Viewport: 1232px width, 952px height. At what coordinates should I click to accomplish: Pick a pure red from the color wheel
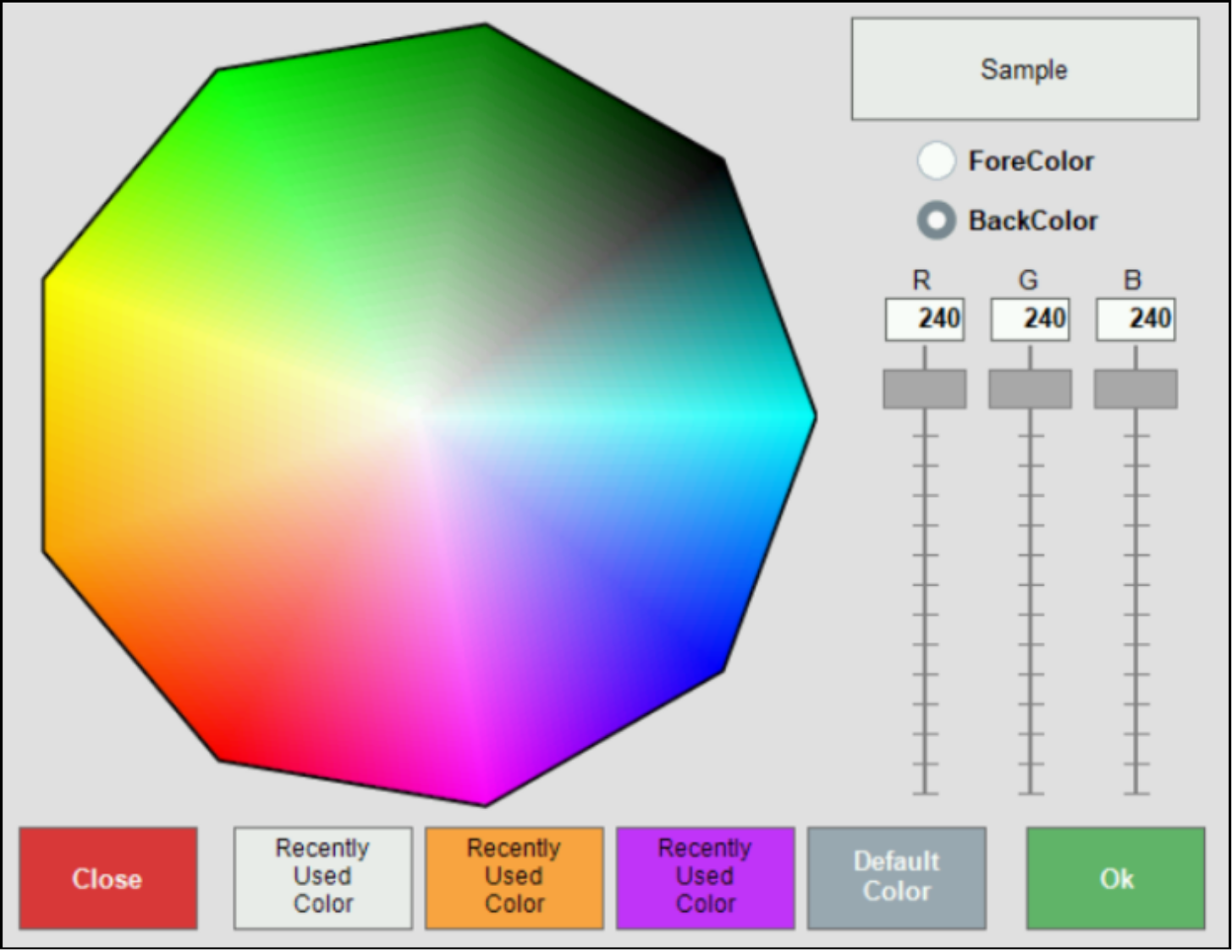(228, 736)
